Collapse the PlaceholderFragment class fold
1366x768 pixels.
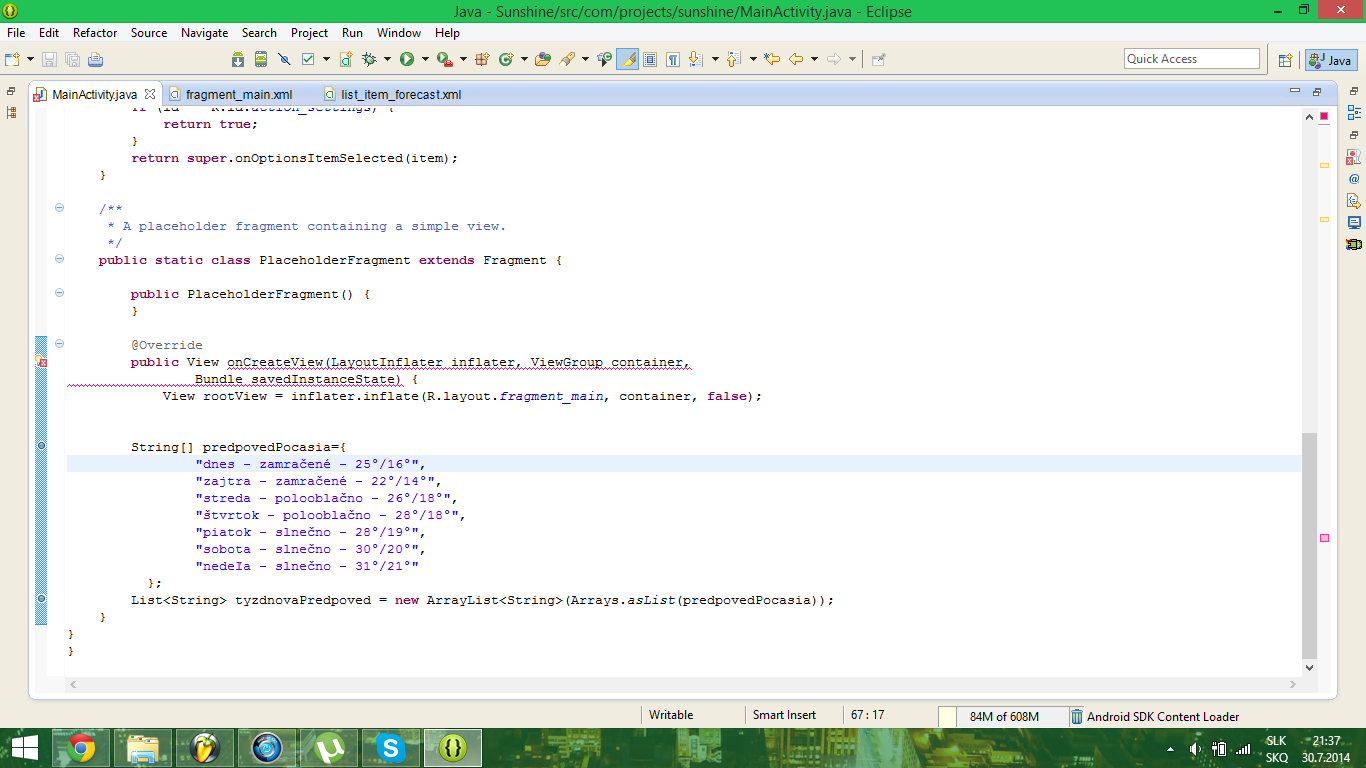coord(59,259)
